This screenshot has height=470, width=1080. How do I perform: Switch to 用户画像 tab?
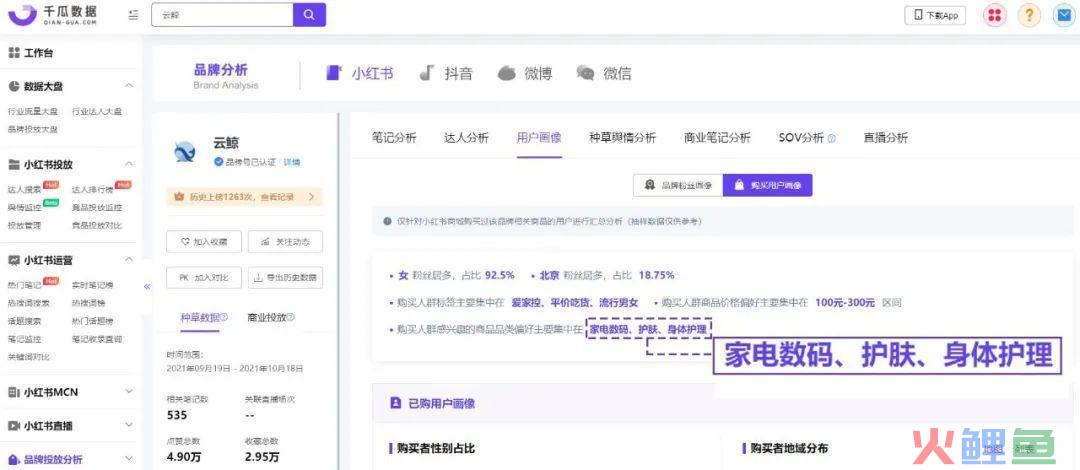(539, 137)
